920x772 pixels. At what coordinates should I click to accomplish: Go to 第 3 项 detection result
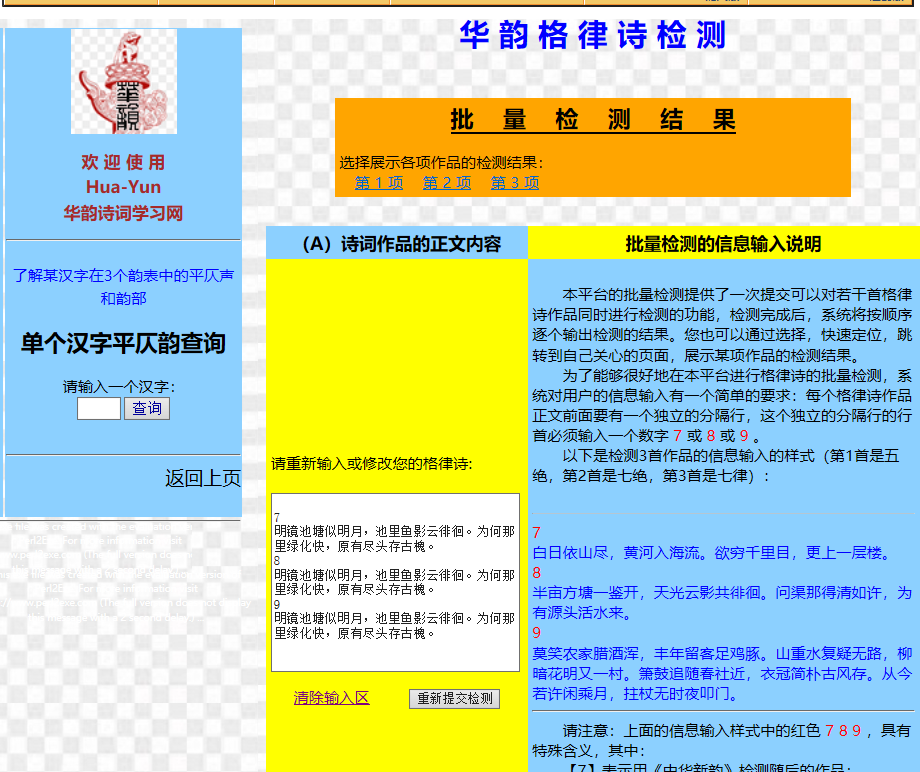coord(514,183)
